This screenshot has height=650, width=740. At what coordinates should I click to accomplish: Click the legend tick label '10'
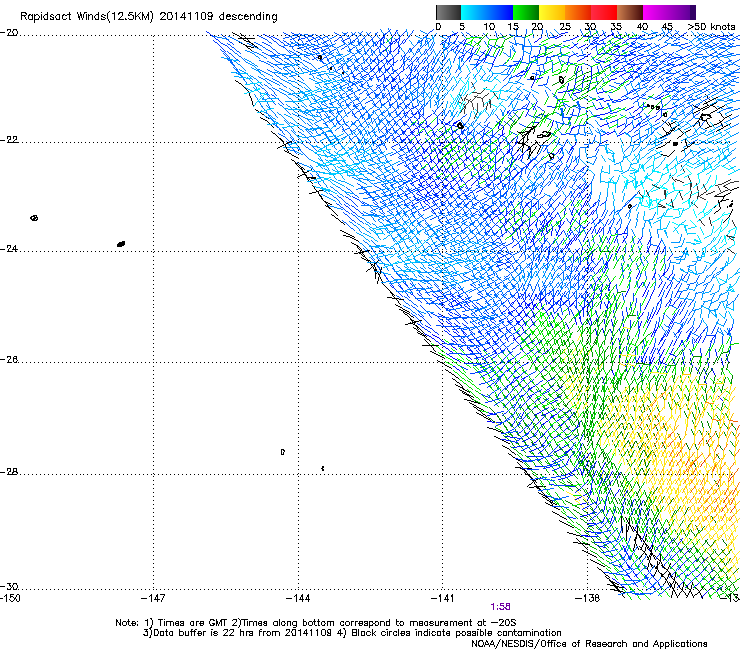tap(489, 27)
